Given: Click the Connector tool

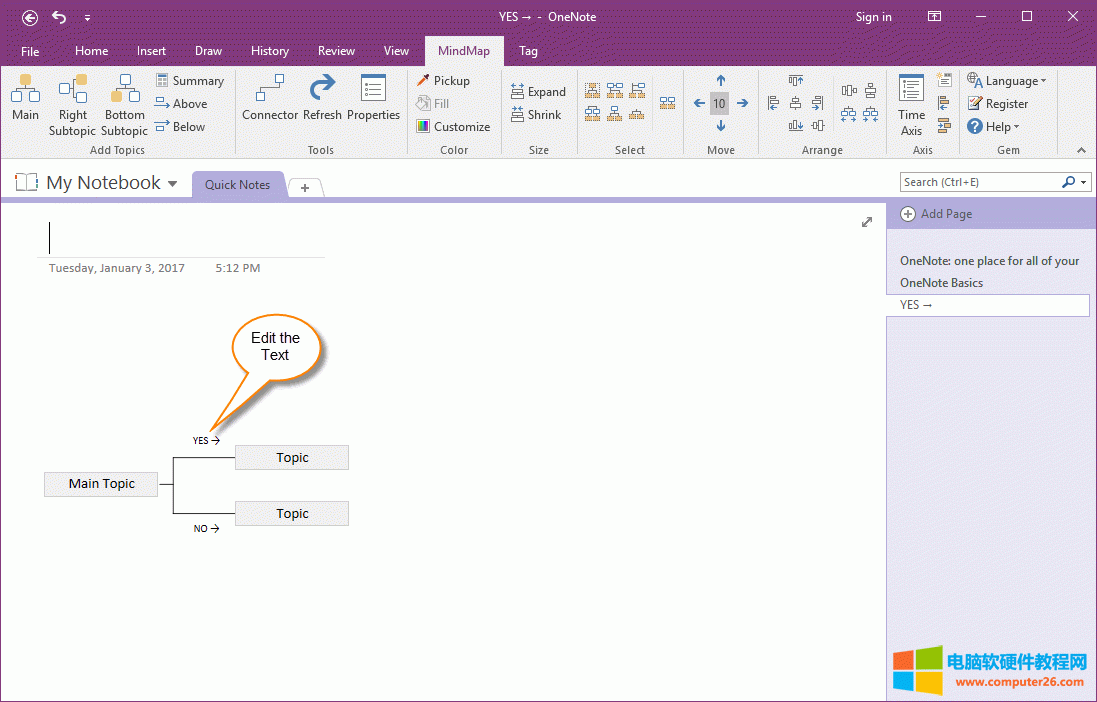Looking at the screenshot, I should click(270, 101).
